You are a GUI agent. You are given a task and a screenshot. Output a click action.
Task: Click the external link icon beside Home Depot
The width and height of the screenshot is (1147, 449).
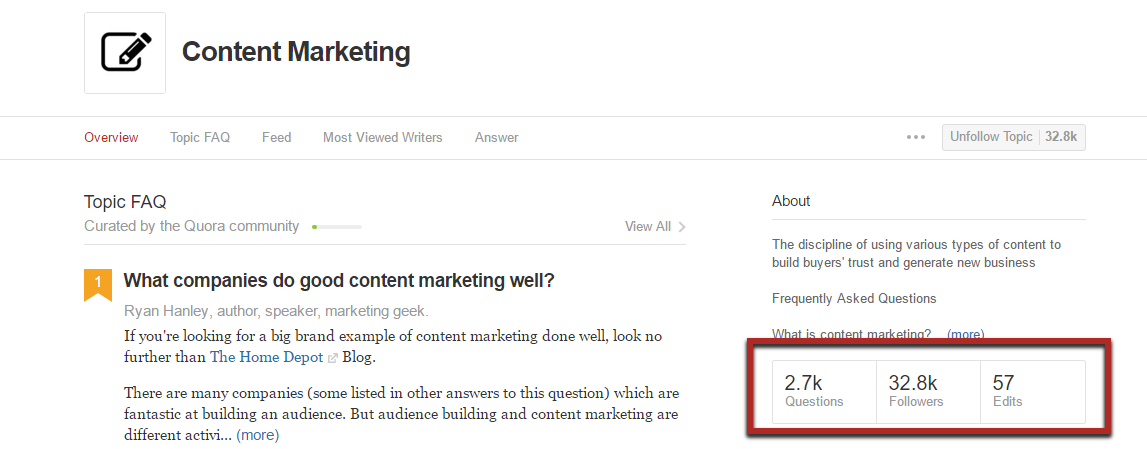point(332,358)
